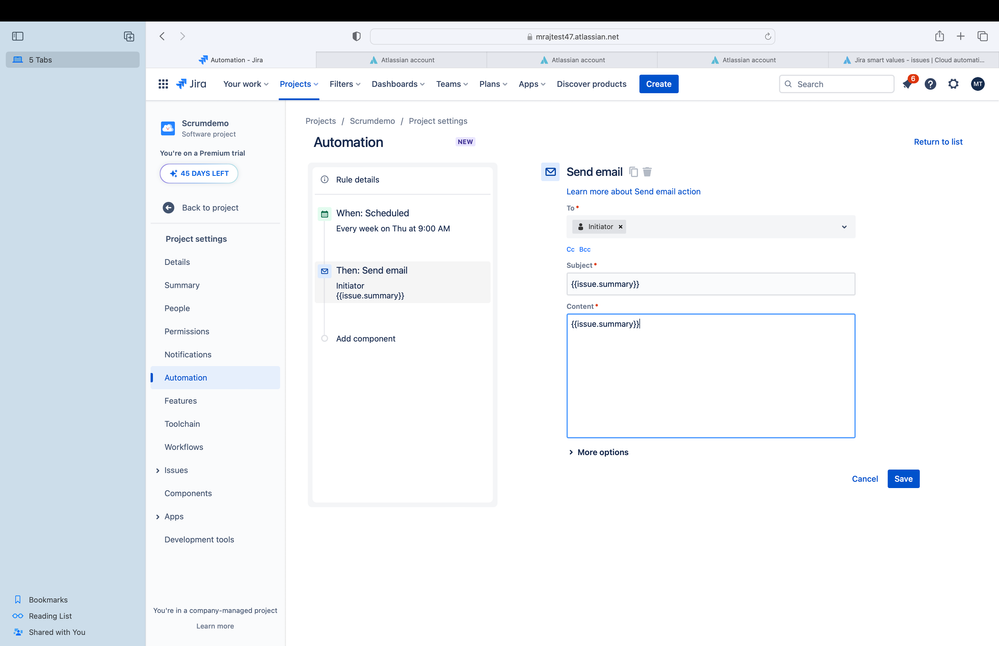Click in the Subject field
This screenshot has height=646, width=999.
point(710,284)
